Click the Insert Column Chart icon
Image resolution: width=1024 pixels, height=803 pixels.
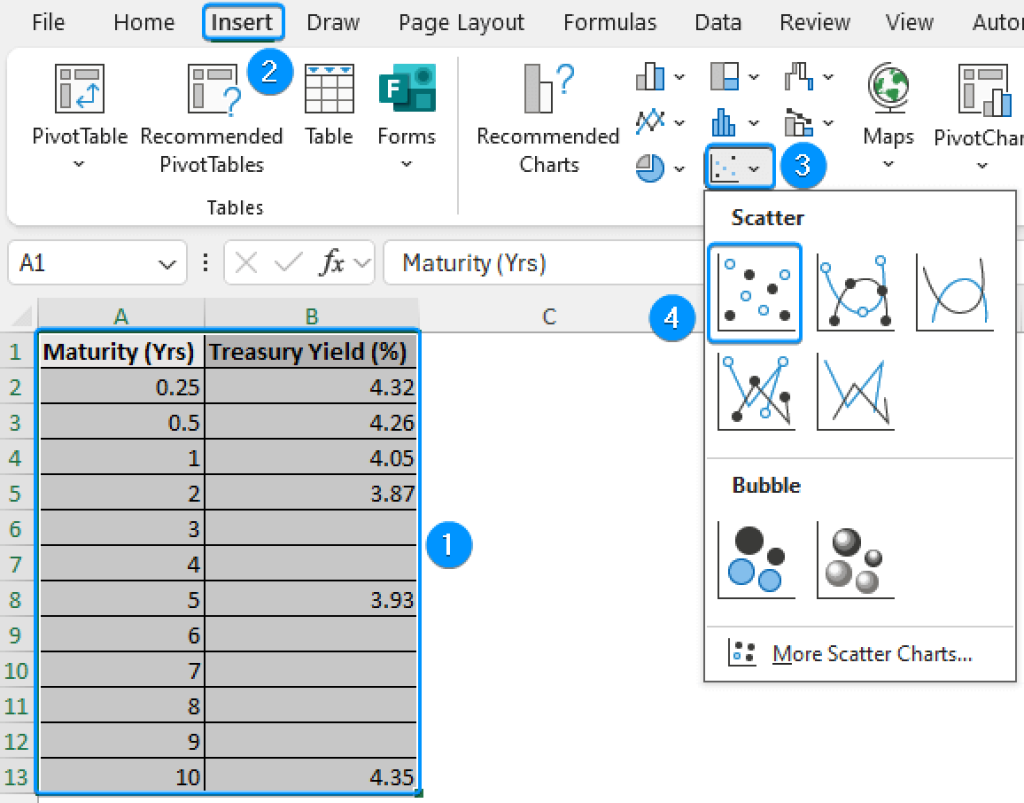tap(648, 76)
